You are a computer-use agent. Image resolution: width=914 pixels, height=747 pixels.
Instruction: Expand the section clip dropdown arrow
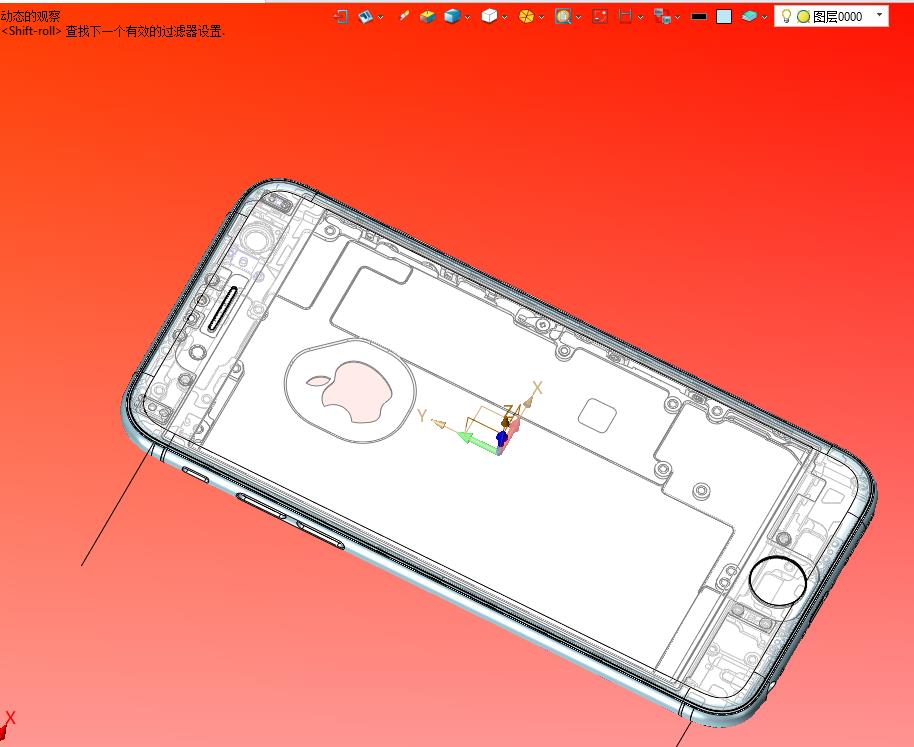pos(641,17)
